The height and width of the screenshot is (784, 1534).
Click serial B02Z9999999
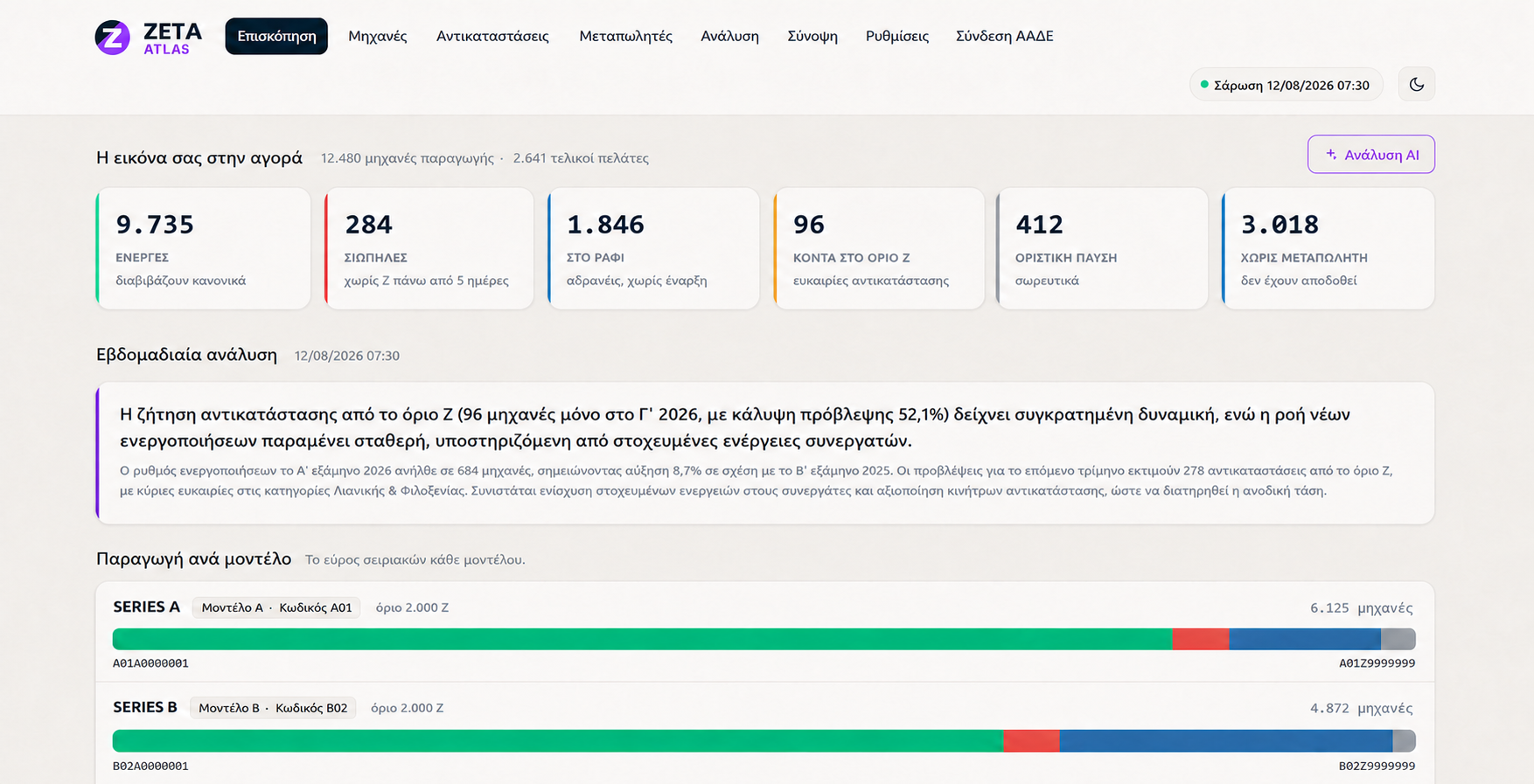coord(1377,766)
